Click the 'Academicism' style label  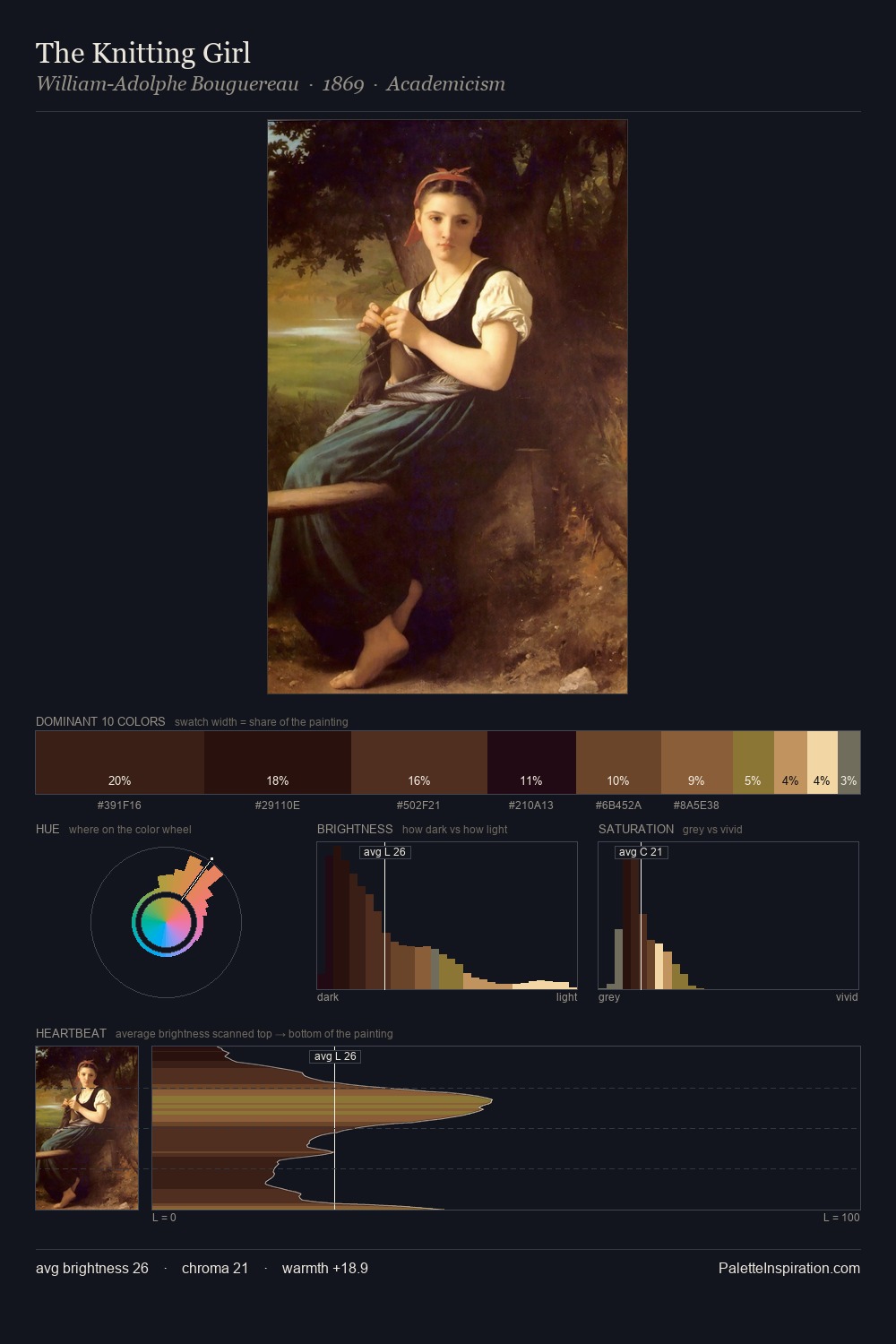click(x=446, y=84)
